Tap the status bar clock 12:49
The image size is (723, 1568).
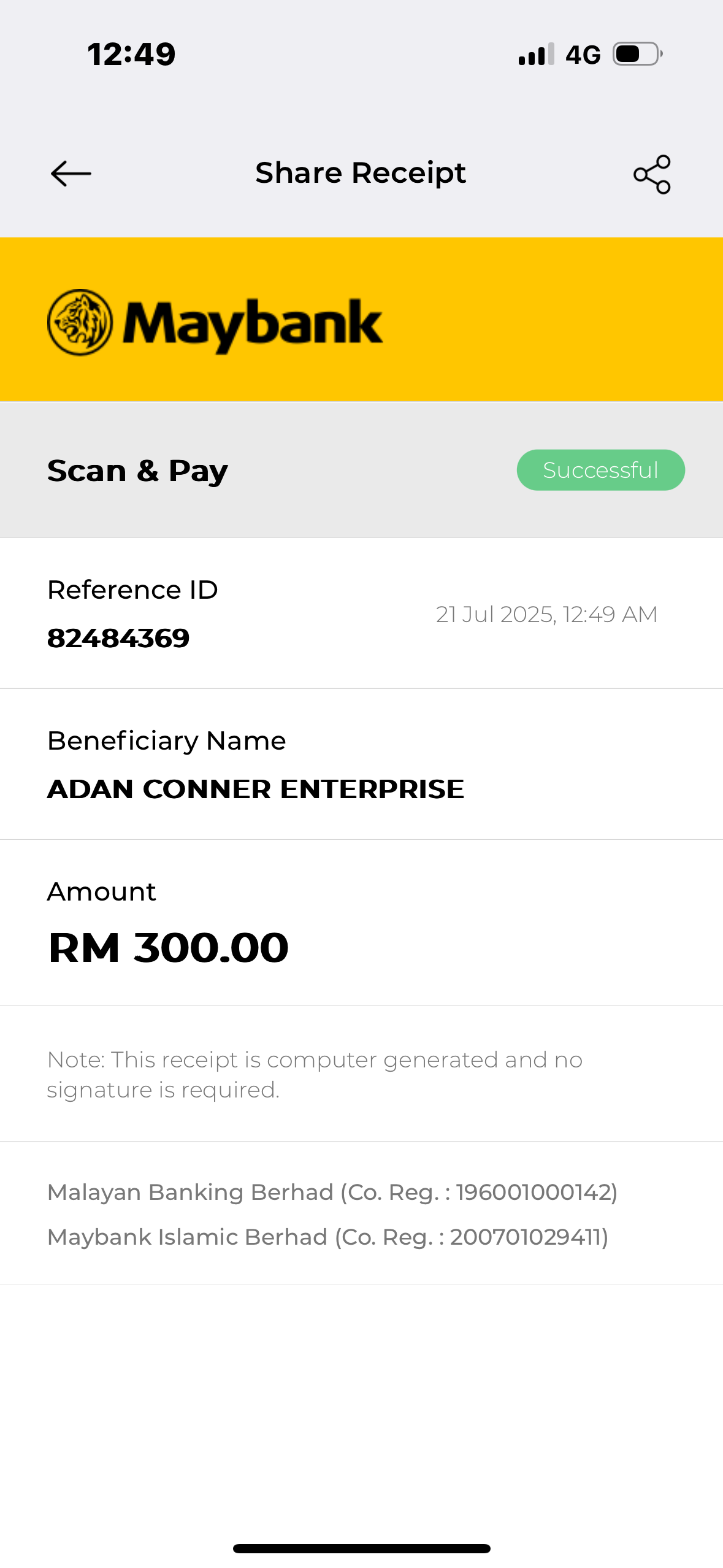pyautogui.click(x=131, y=54)
